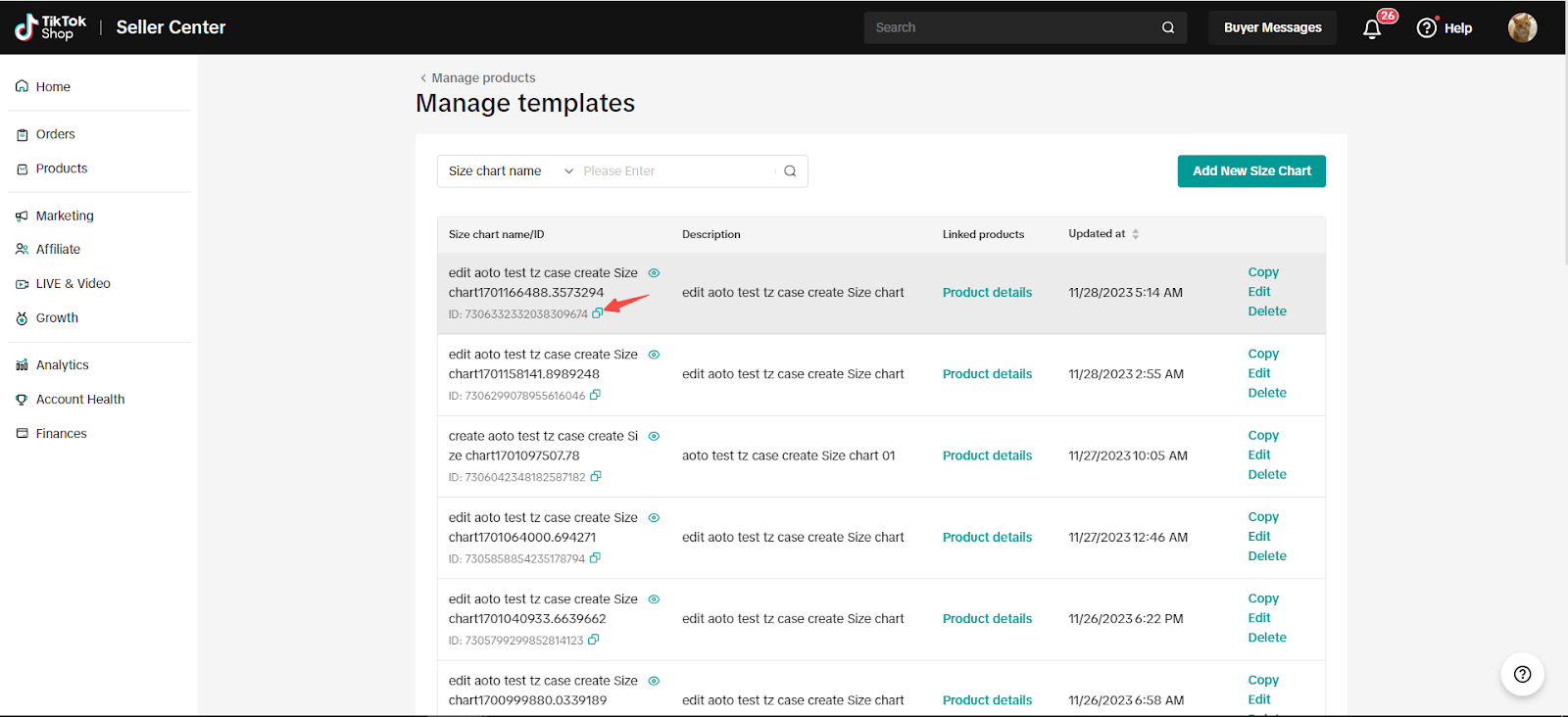The width and height of the screenshot is (1568, 717).
Task: Toggle preview eye for chart1701040933.6639662
Action: pyautogui.click(x=654, y=599)
